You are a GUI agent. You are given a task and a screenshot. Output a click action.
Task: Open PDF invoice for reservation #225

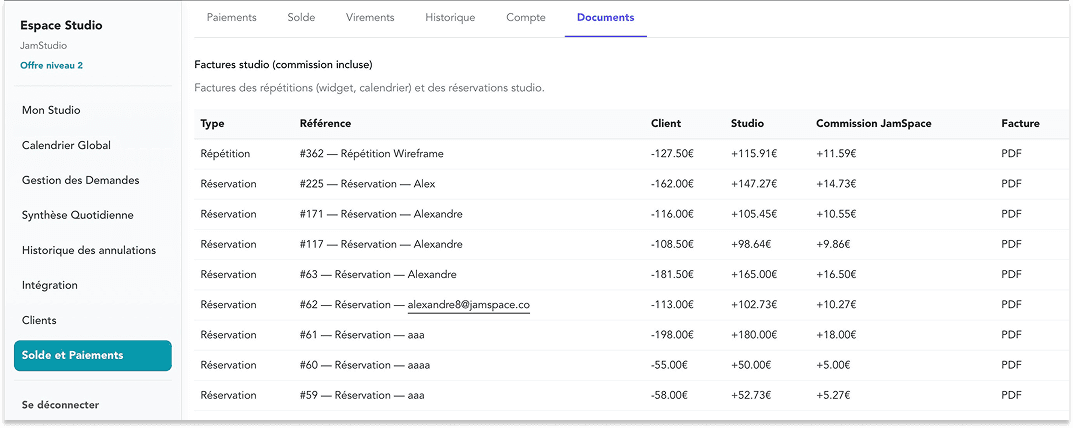[1011, 184]
